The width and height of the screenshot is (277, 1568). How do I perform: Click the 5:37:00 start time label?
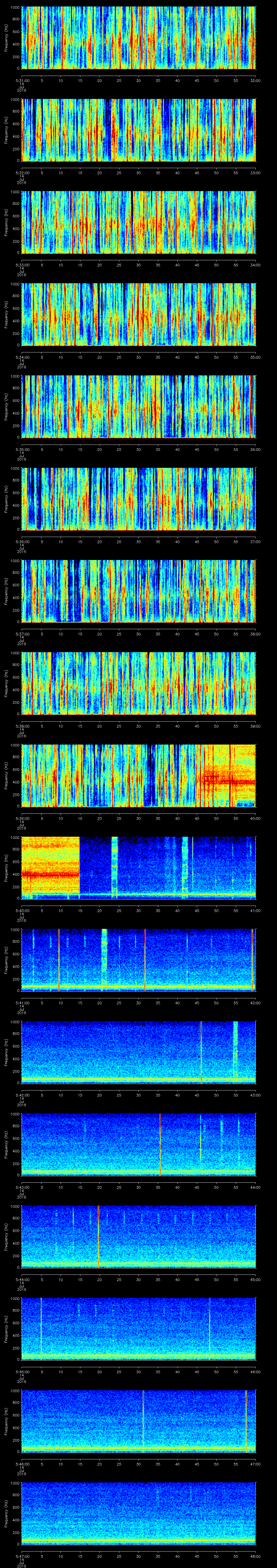point(22,634)
